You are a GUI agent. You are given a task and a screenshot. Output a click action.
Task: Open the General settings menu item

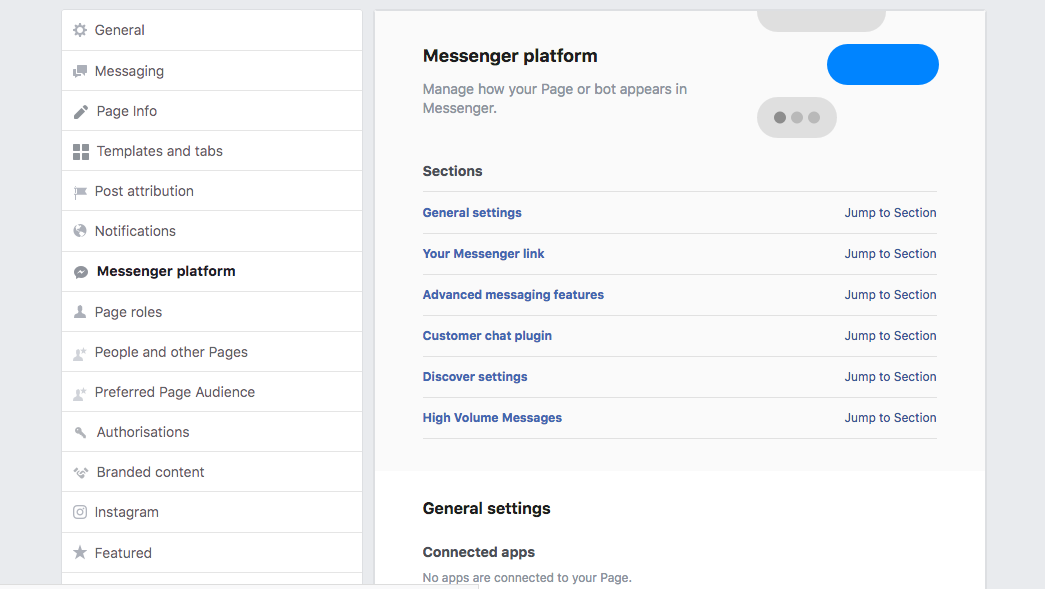point(212,30)
